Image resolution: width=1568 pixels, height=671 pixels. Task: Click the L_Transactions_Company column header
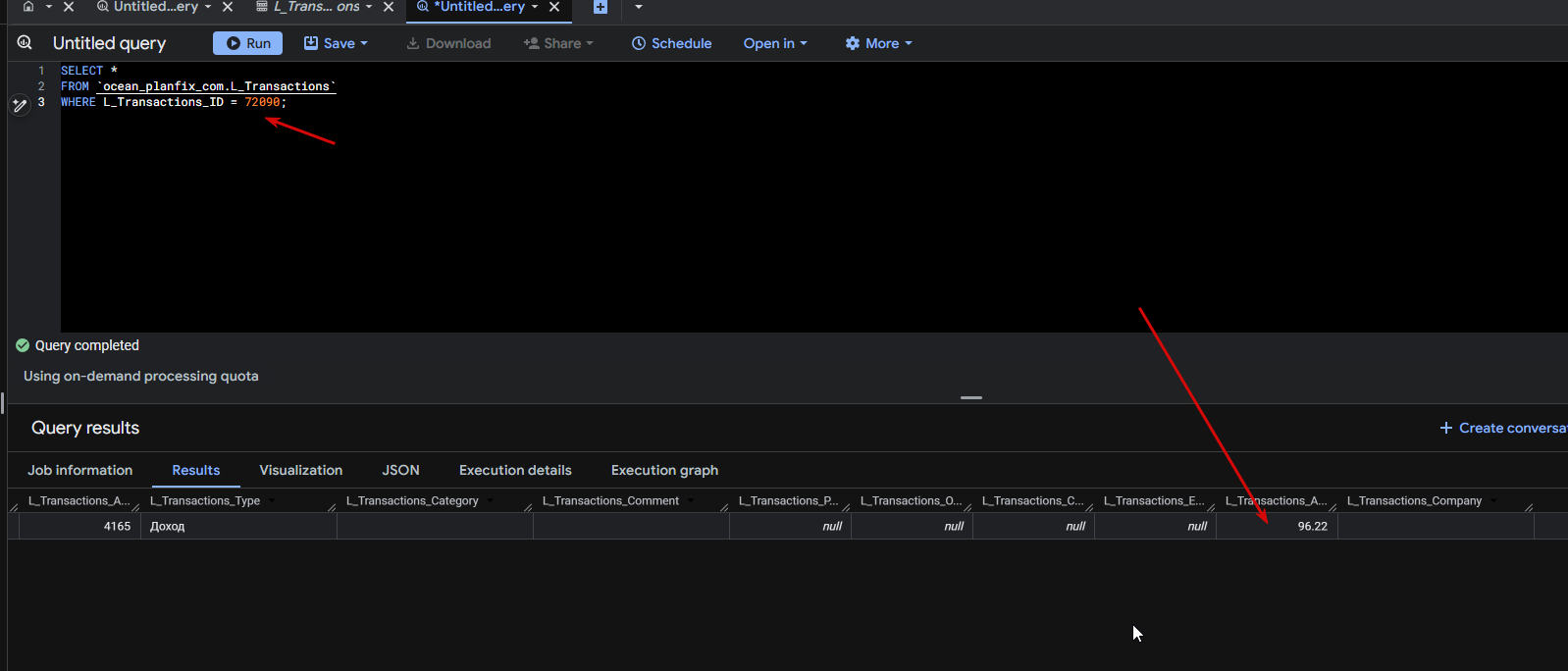click(x=1414, y=500)
